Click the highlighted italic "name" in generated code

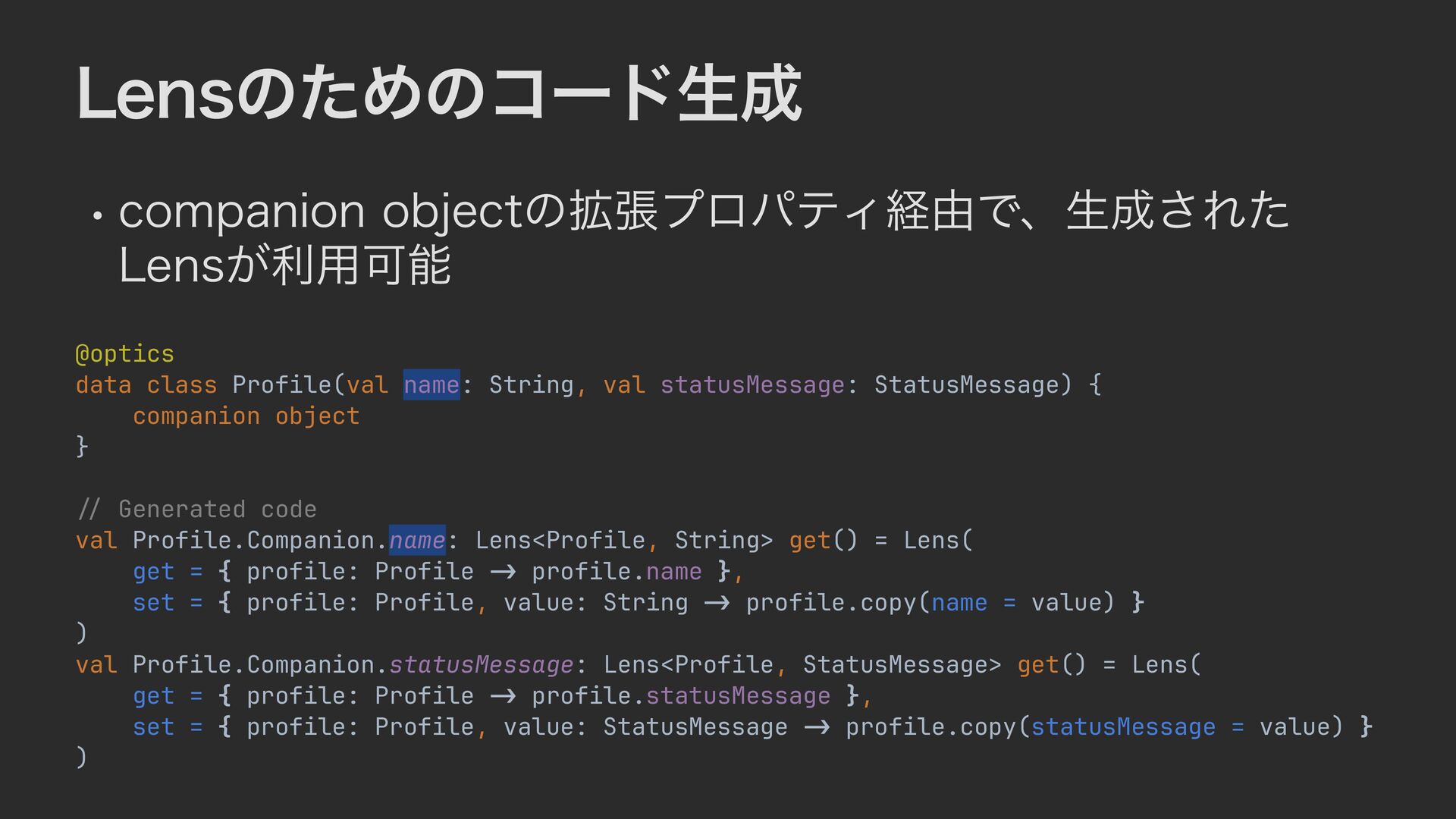coord(416,540)
